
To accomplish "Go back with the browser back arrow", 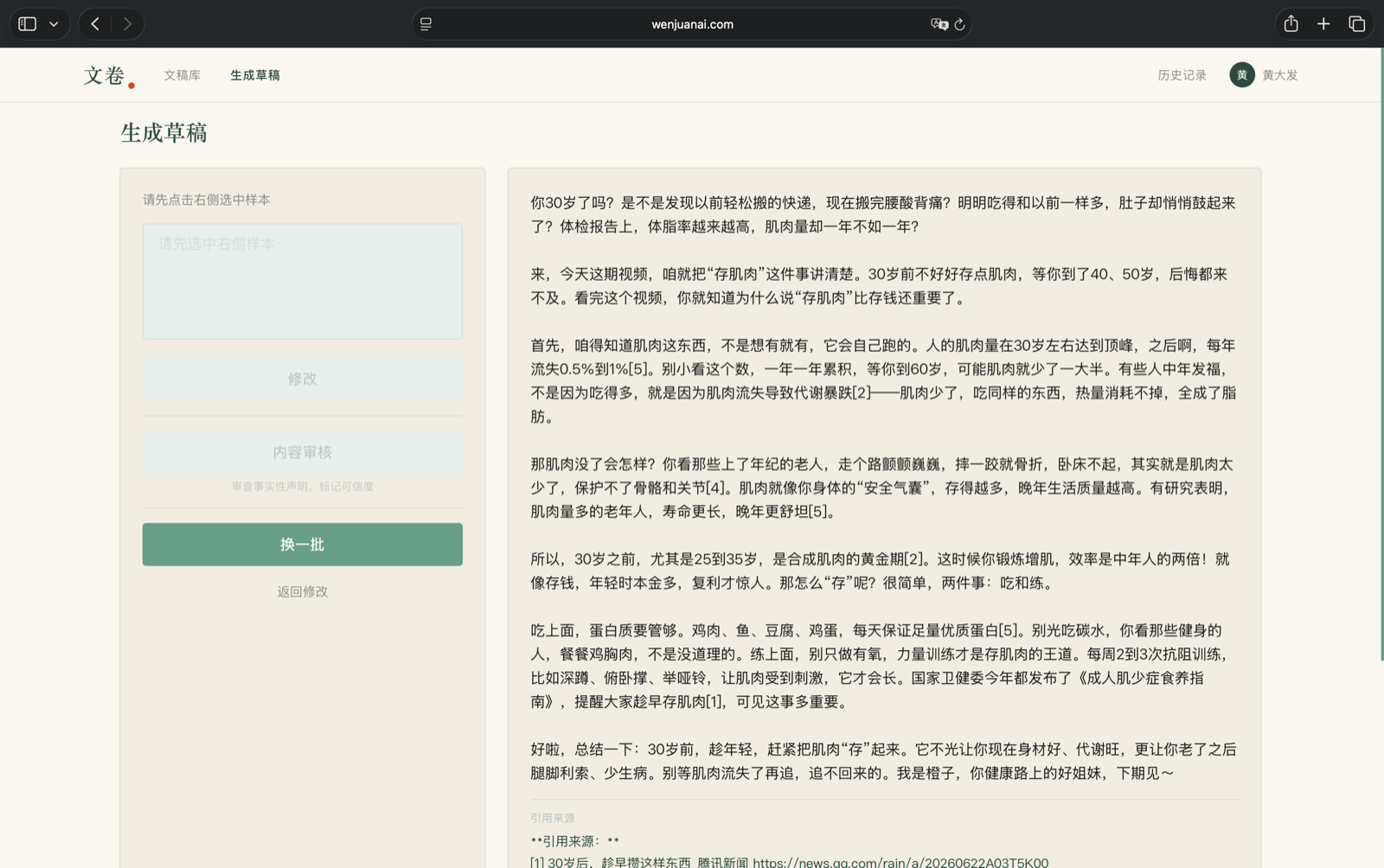I will pos(95,24).
